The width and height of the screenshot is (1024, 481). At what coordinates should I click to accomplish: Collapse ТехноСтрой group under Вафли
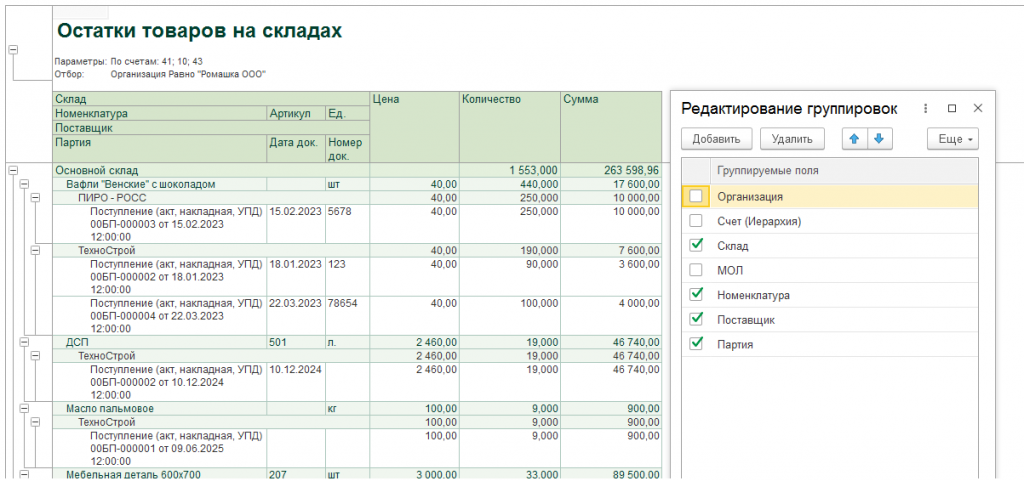click(36, 250)
